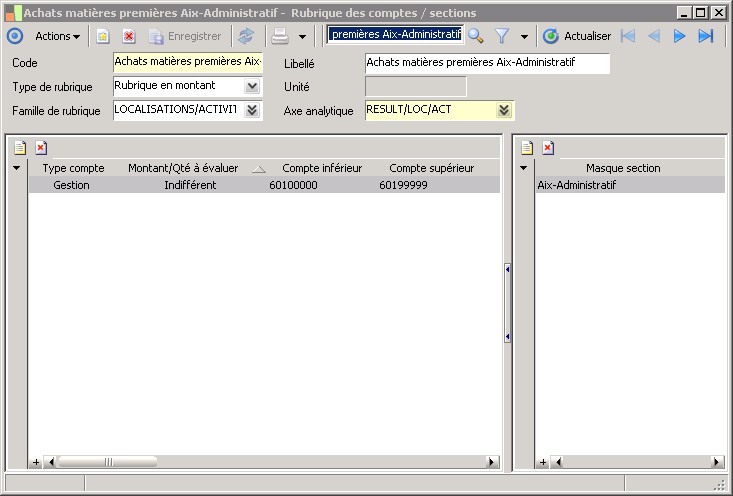Screen dimensions: 733x496
Task: Click plus button at section mask grid bottom
Action: [542, 462]
